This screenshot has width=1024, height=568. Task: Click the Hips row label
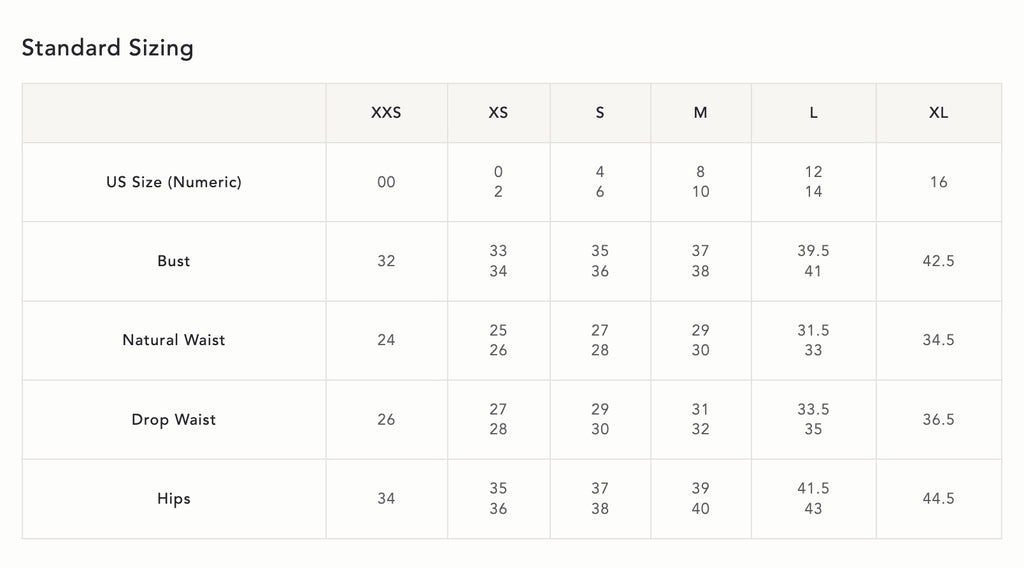point(174,498)
